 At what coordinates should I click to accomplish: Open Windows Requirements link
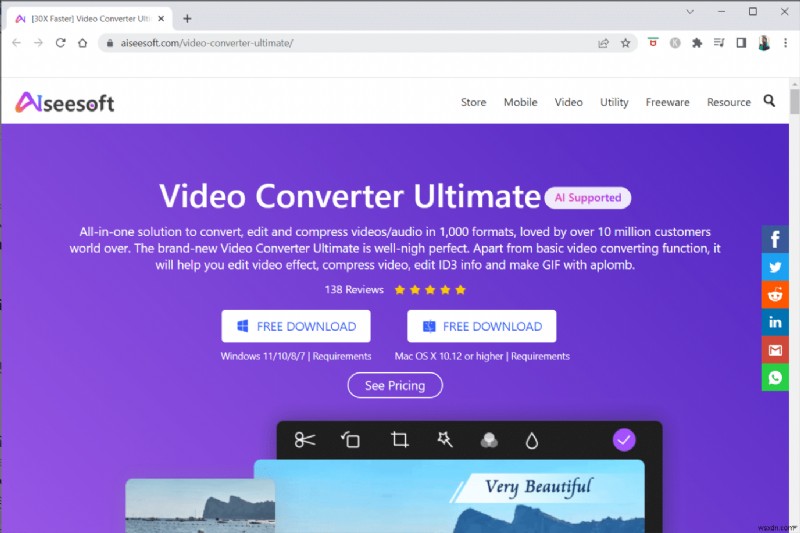[342, 356]
